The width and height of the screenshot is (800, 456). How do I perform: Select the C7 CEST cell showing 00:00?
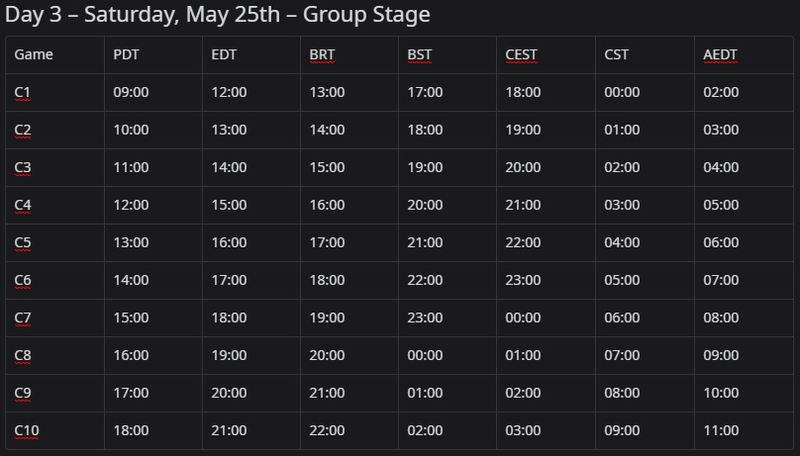coord(523,318)
